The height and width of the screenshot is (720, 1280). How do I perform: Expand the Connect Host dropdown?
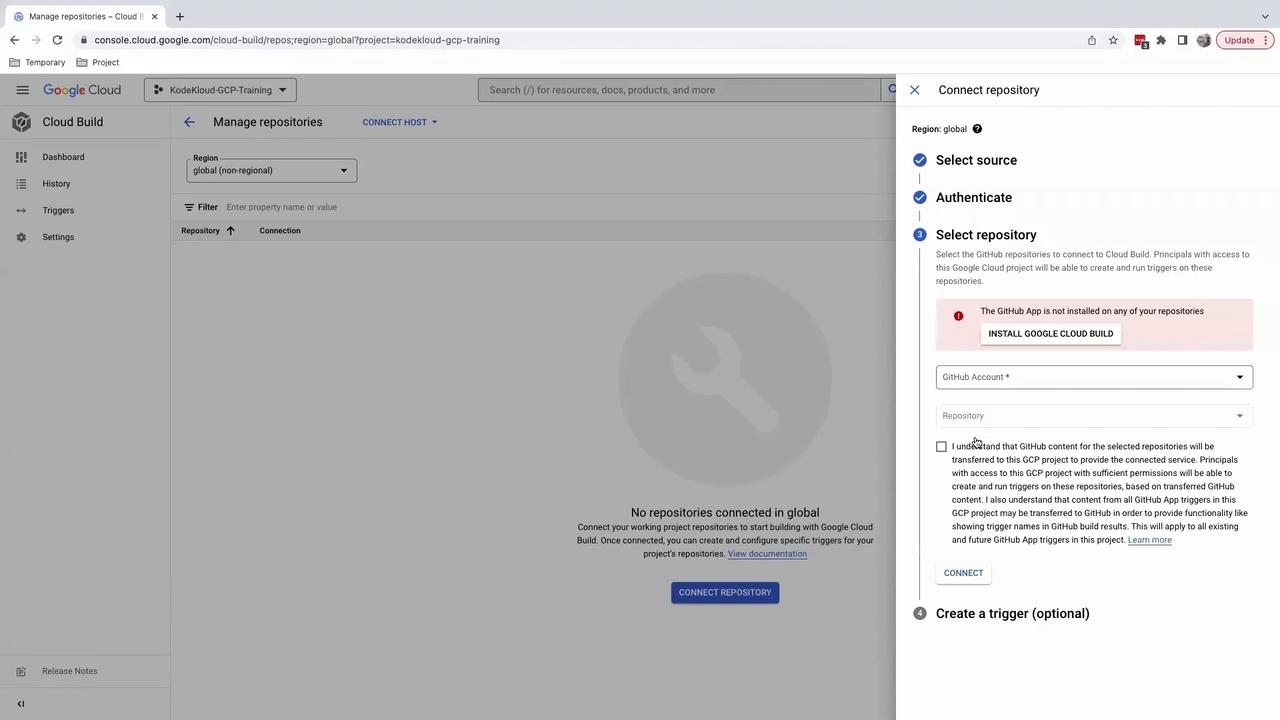click(x=400, y=122)
